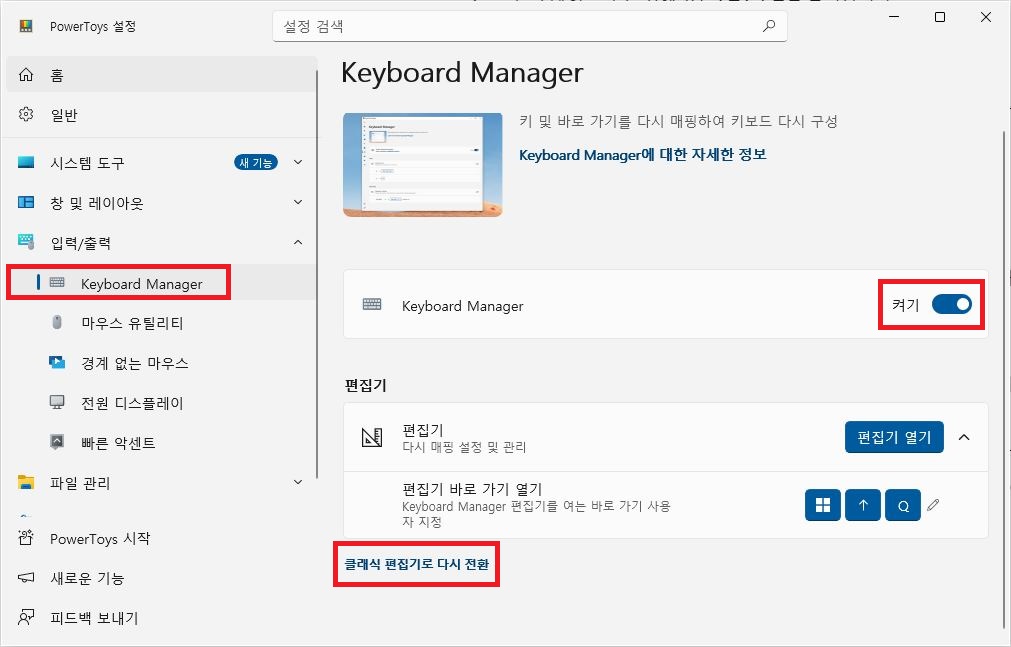The width and height of the screenshot is (1011, 647).
Task: Expand the 창 및 레이아웃 section chevron
Action: pyautogui.click(x=298, y=202)
